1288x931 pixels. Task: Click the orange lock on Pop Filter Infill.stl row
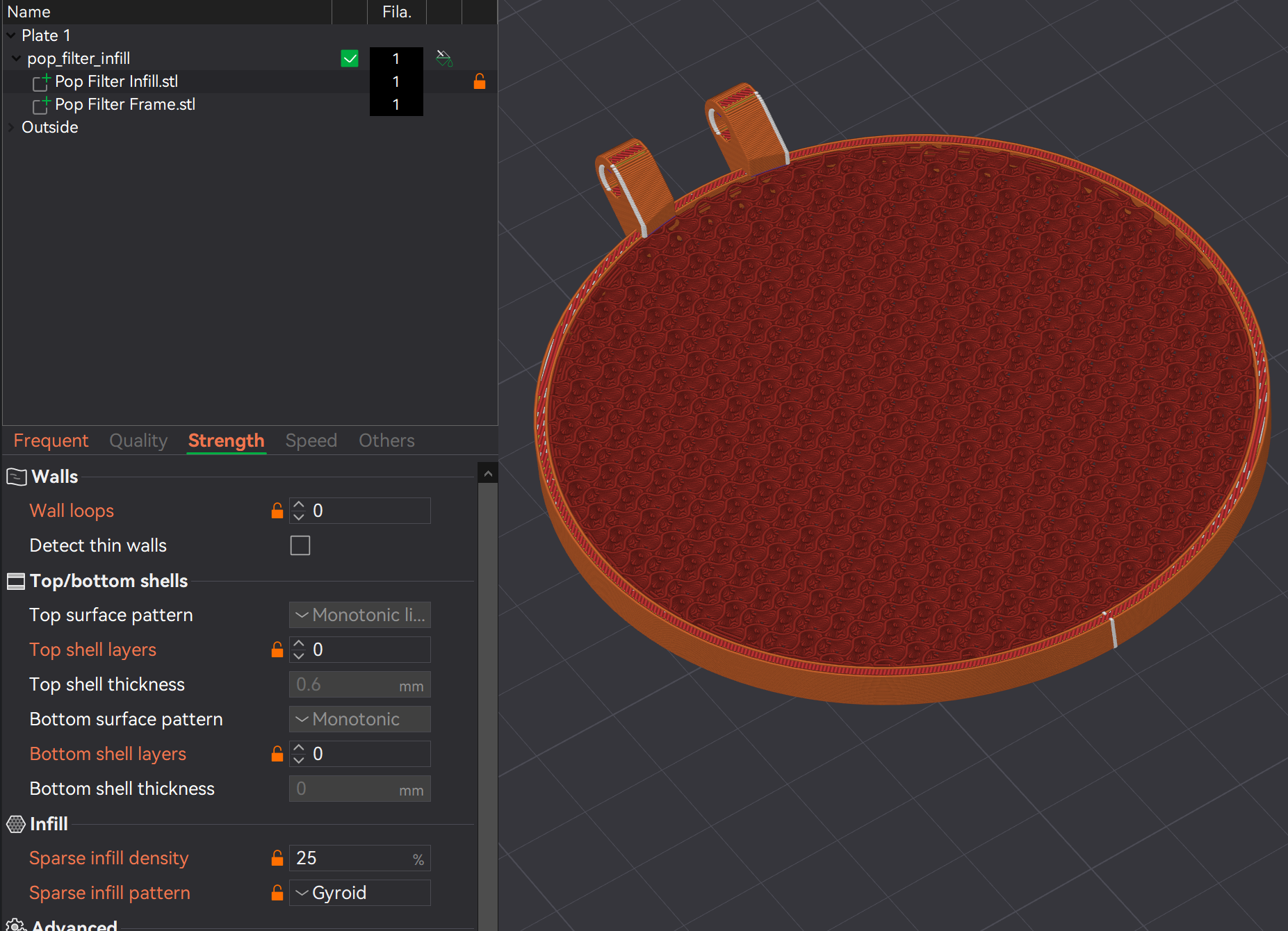point(480,81)
